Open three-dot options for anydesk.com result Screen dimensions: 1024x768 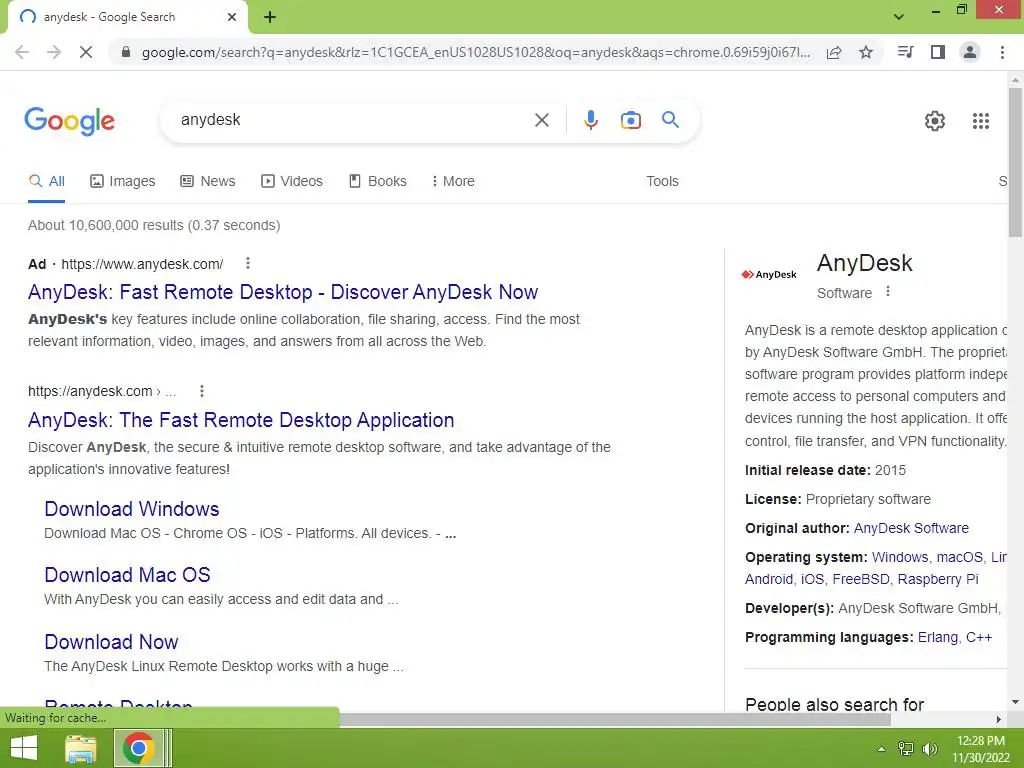(202, 391)
